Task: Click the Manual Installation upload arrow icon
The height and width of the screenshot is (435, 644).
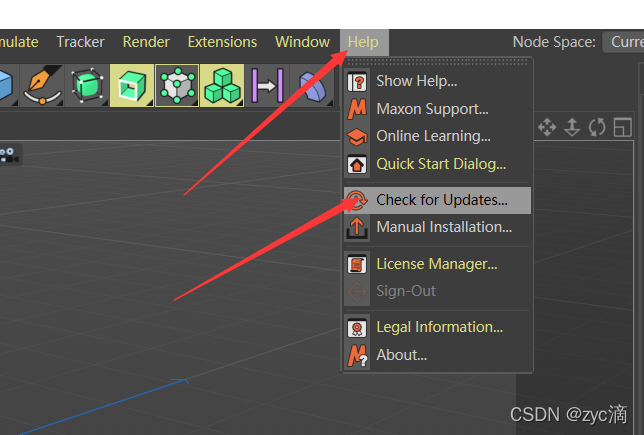Action: pos(357,228)
